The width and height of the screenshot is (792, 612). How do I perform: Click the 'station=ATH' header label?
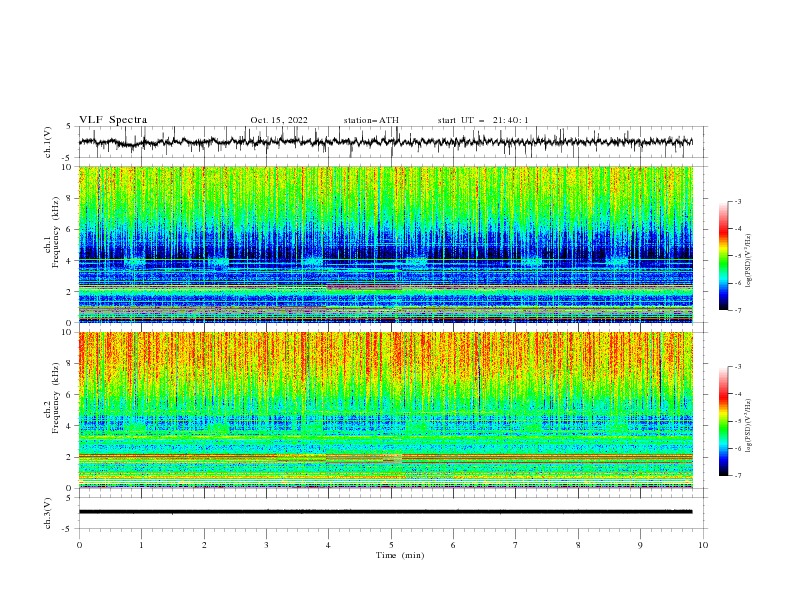(x=371, y=120)
